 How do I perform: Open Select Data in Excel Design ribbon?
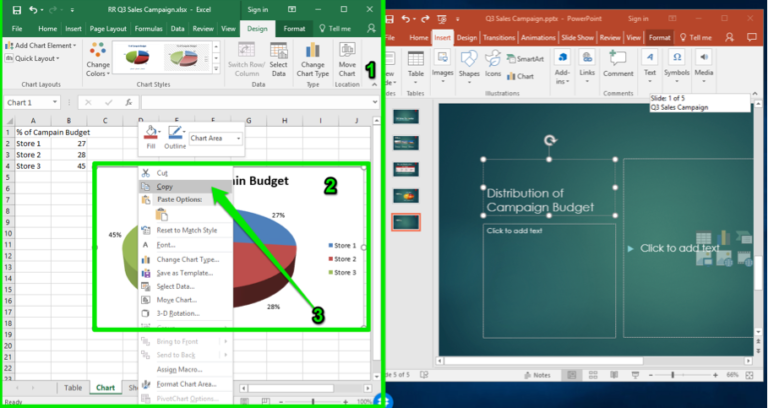(278, 60)
